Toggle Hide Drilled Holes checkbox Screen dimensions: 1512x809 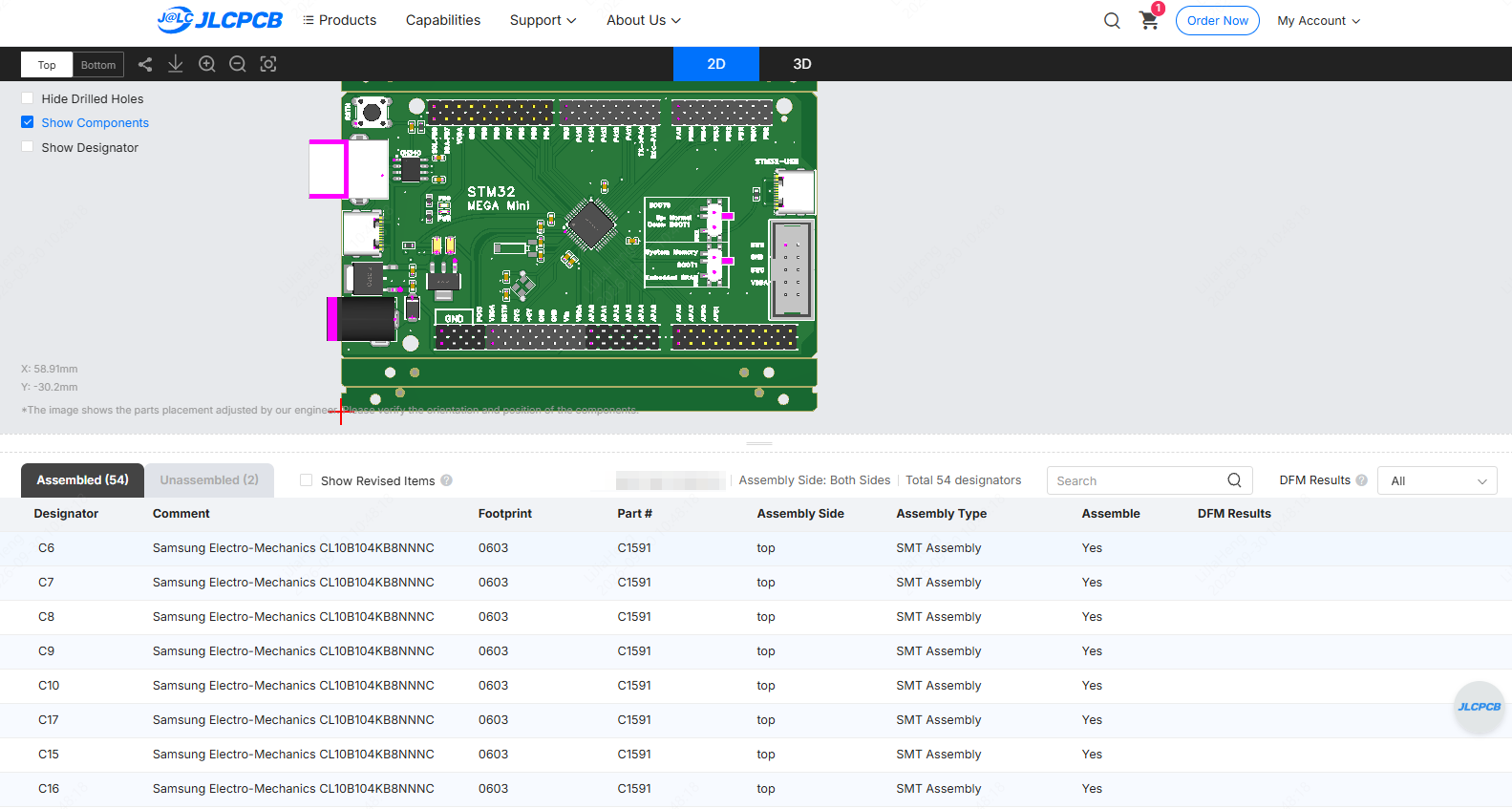pyautogui.click(x=28, y=98)
